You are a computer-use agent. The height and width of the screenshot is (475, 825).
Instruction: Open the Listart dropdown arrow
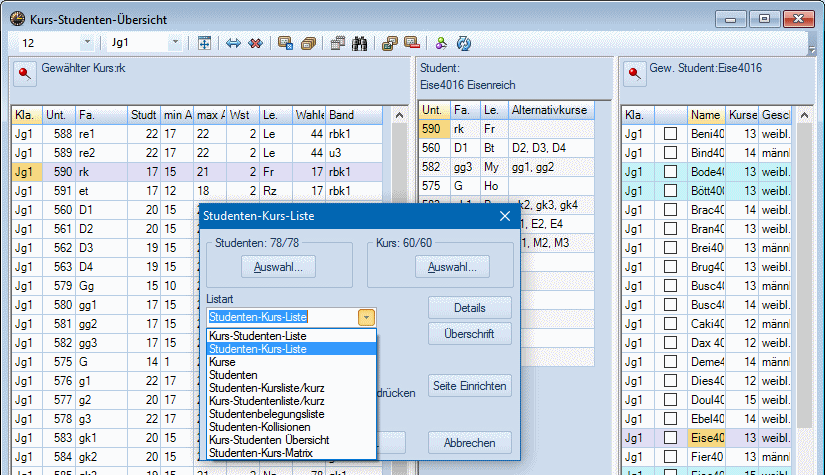click(367, 317)
